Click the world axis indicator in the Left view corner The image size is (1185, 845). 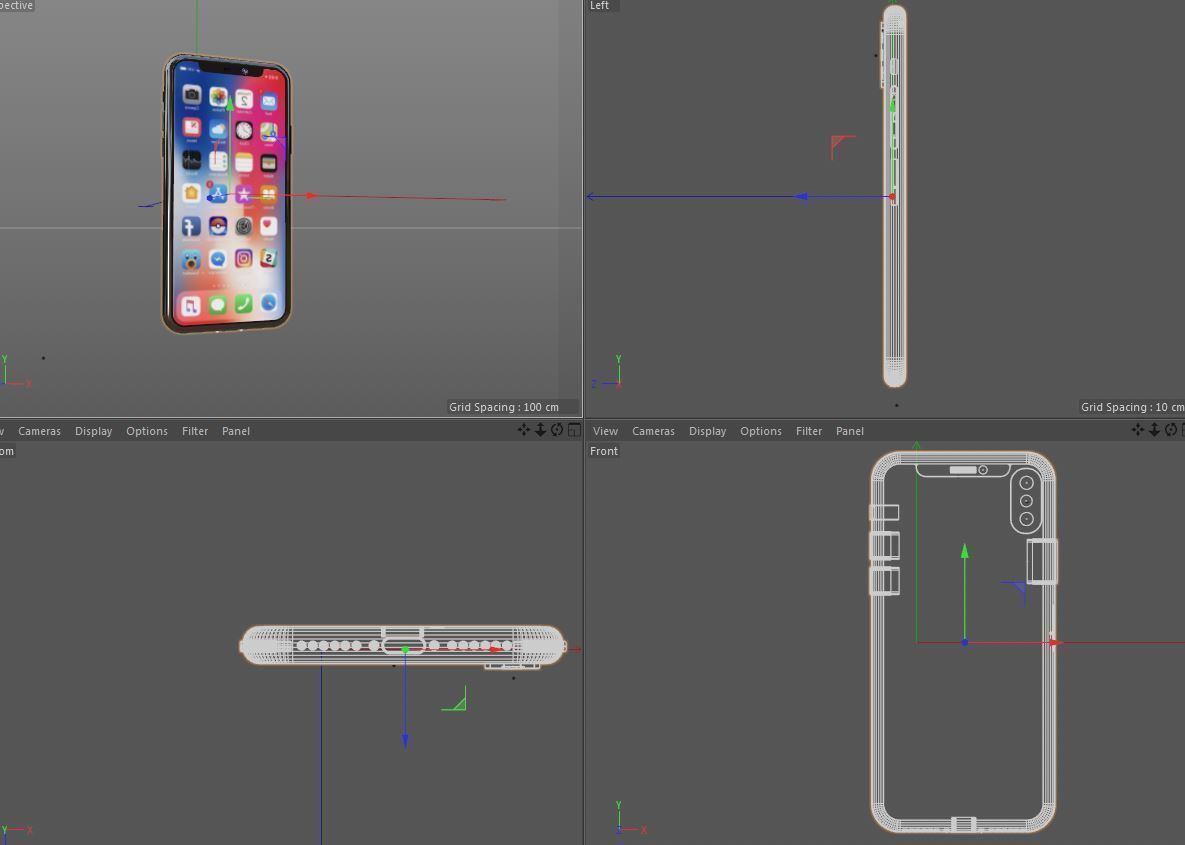point(608,372)
